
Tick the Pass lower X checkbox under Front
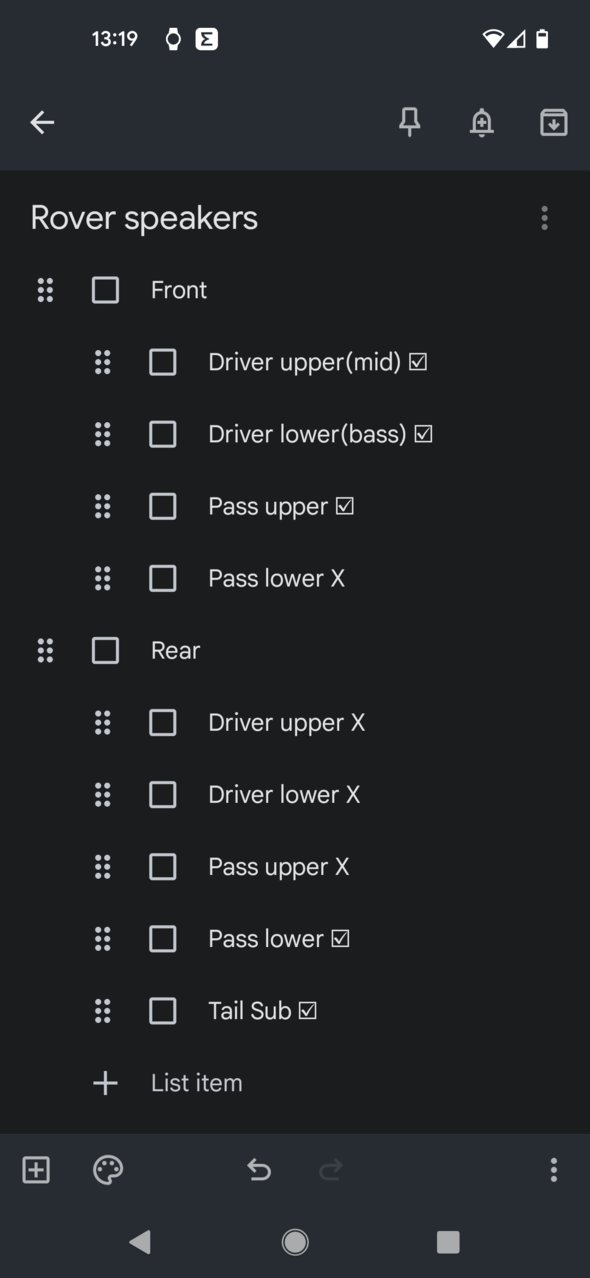(x=162, y=578)
